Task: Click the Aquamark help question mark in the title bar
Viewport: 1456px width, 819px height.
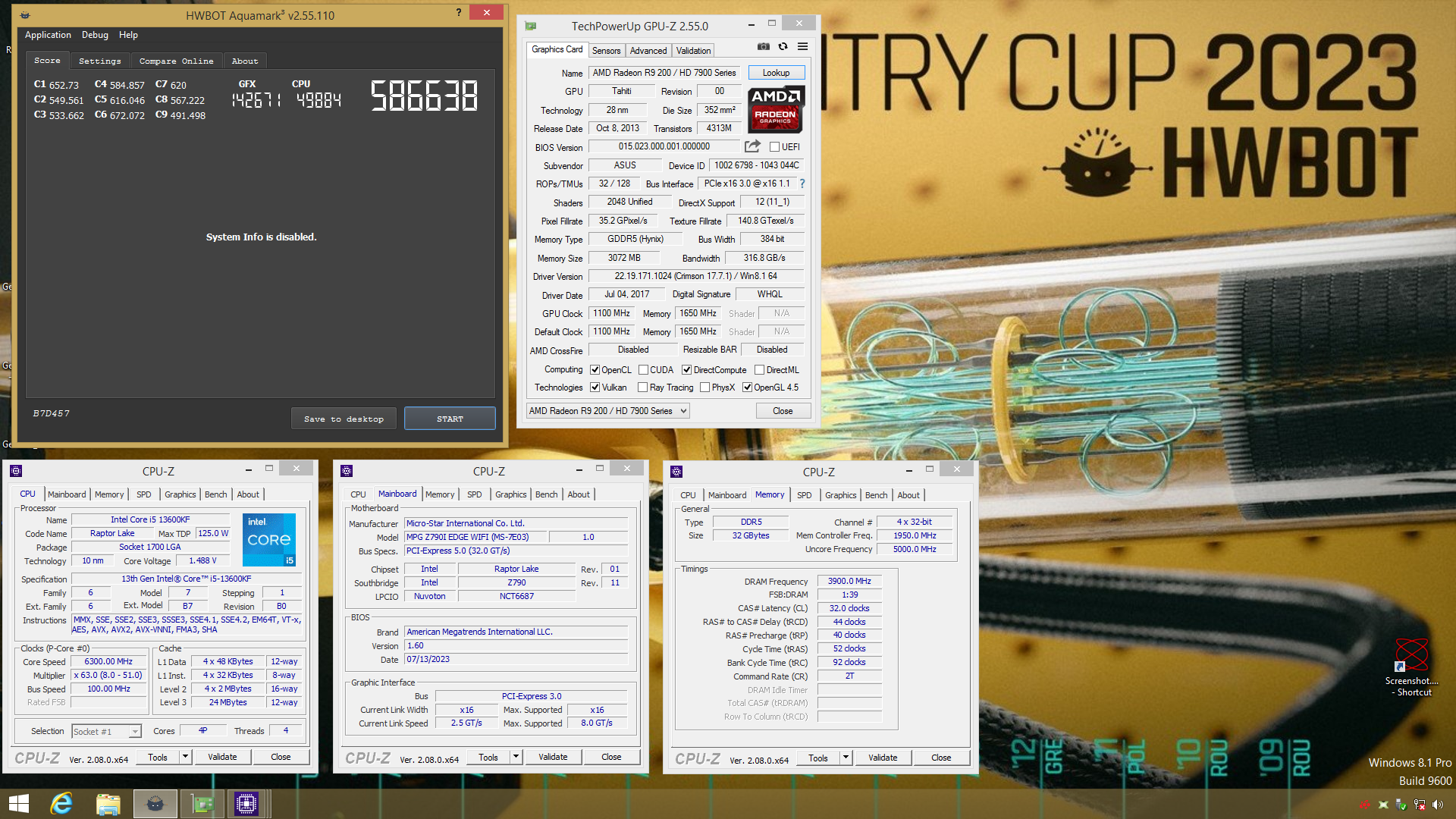Action: [459, 12]
